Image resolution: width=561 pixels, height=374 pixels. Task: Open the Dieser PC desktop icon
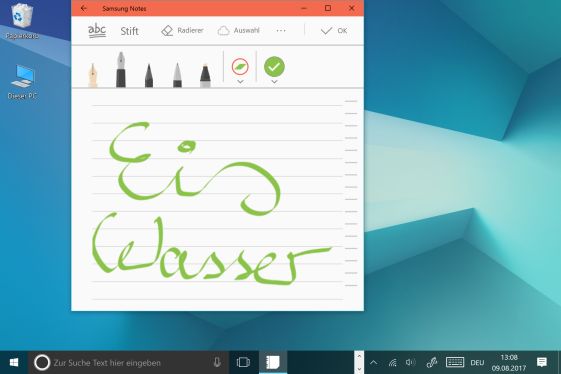[x=22, y=82]
